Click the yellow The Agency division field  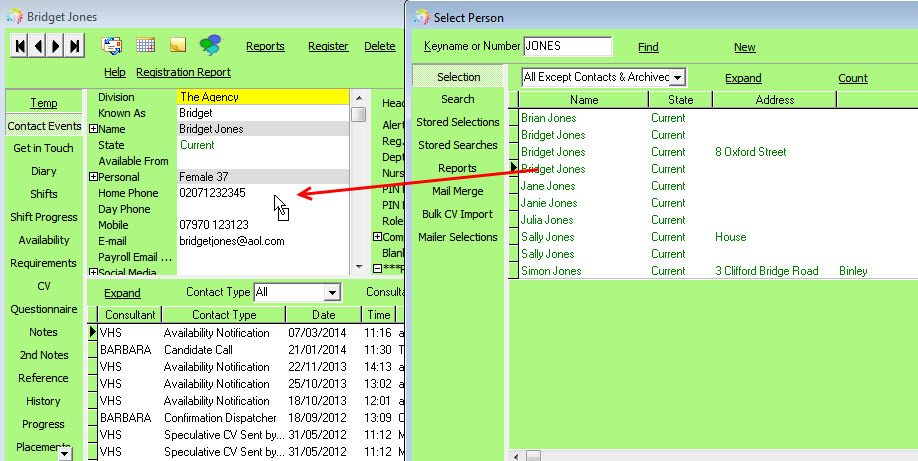[263, 97]
